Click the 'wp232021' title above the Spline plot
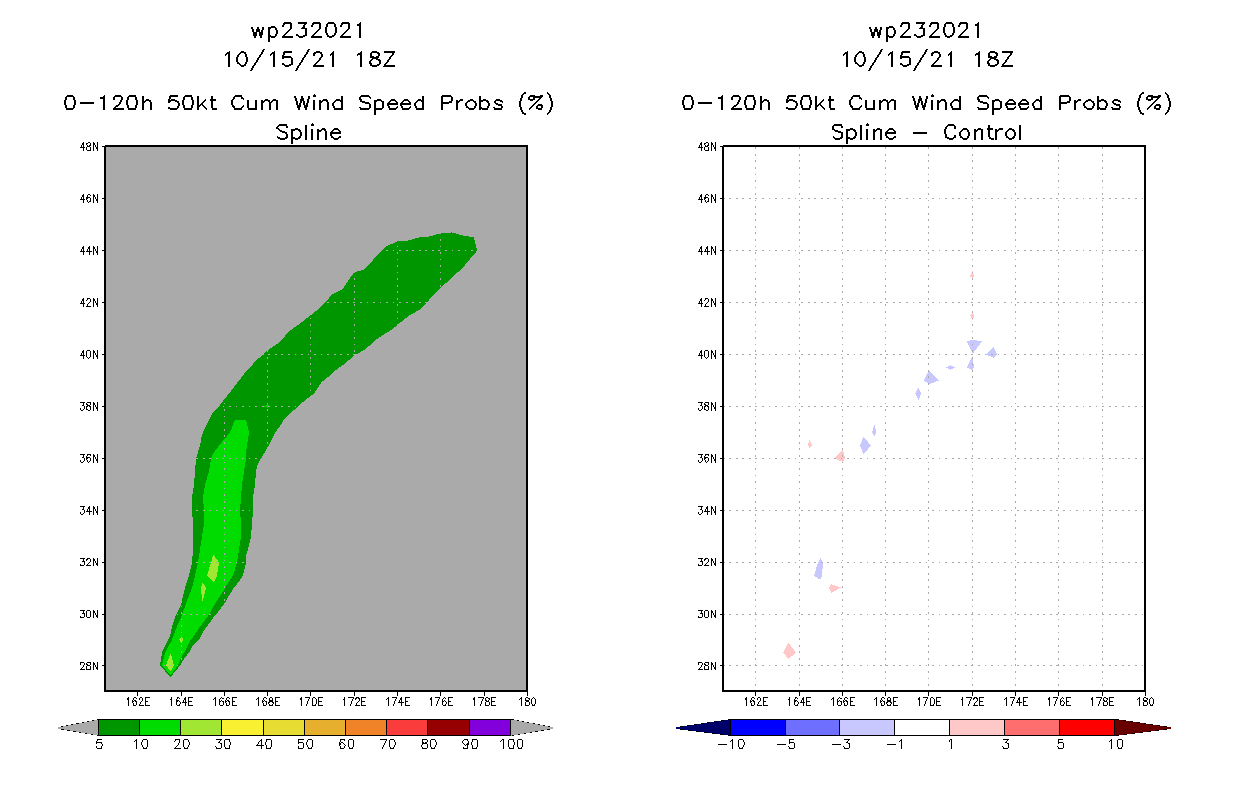The height and width of the screenshot is (800, 1236). [x=309, y=30]
